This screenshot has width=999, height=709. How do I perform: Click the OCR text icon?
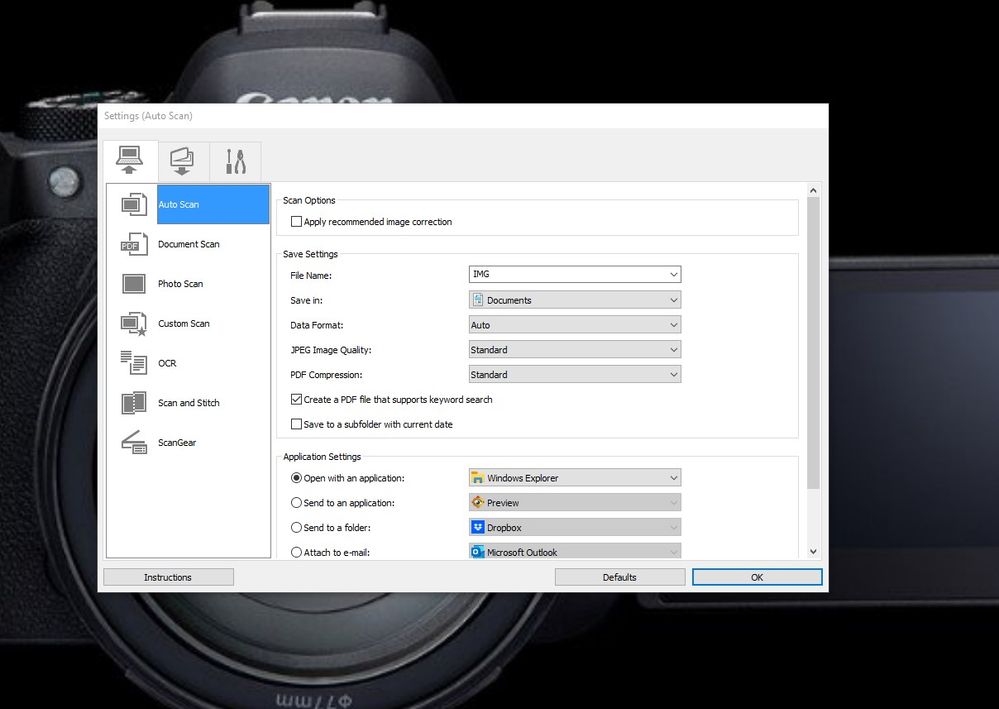tap(134, 363)
